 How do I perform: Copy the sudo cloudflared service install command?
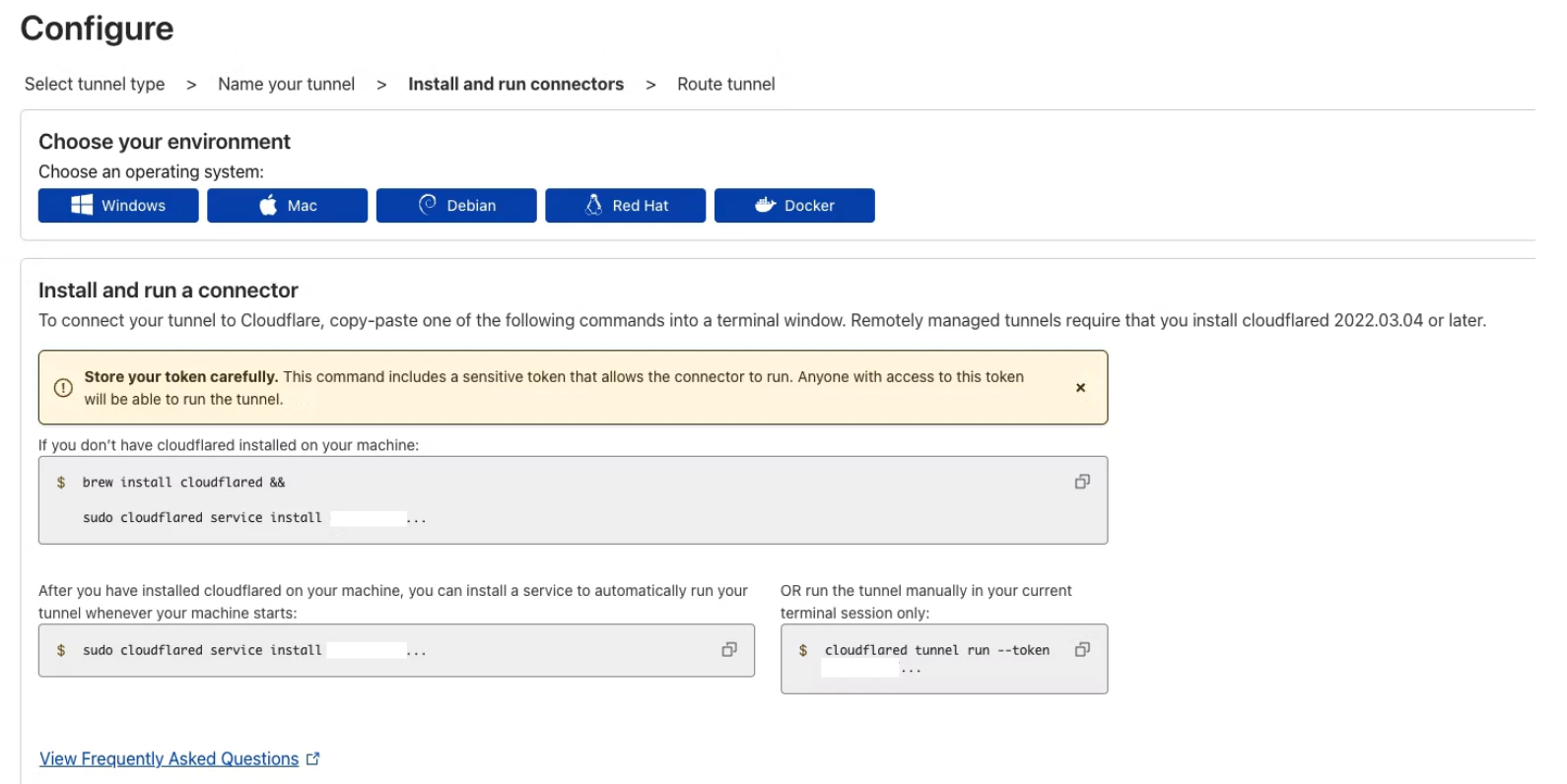coord(729,649)
